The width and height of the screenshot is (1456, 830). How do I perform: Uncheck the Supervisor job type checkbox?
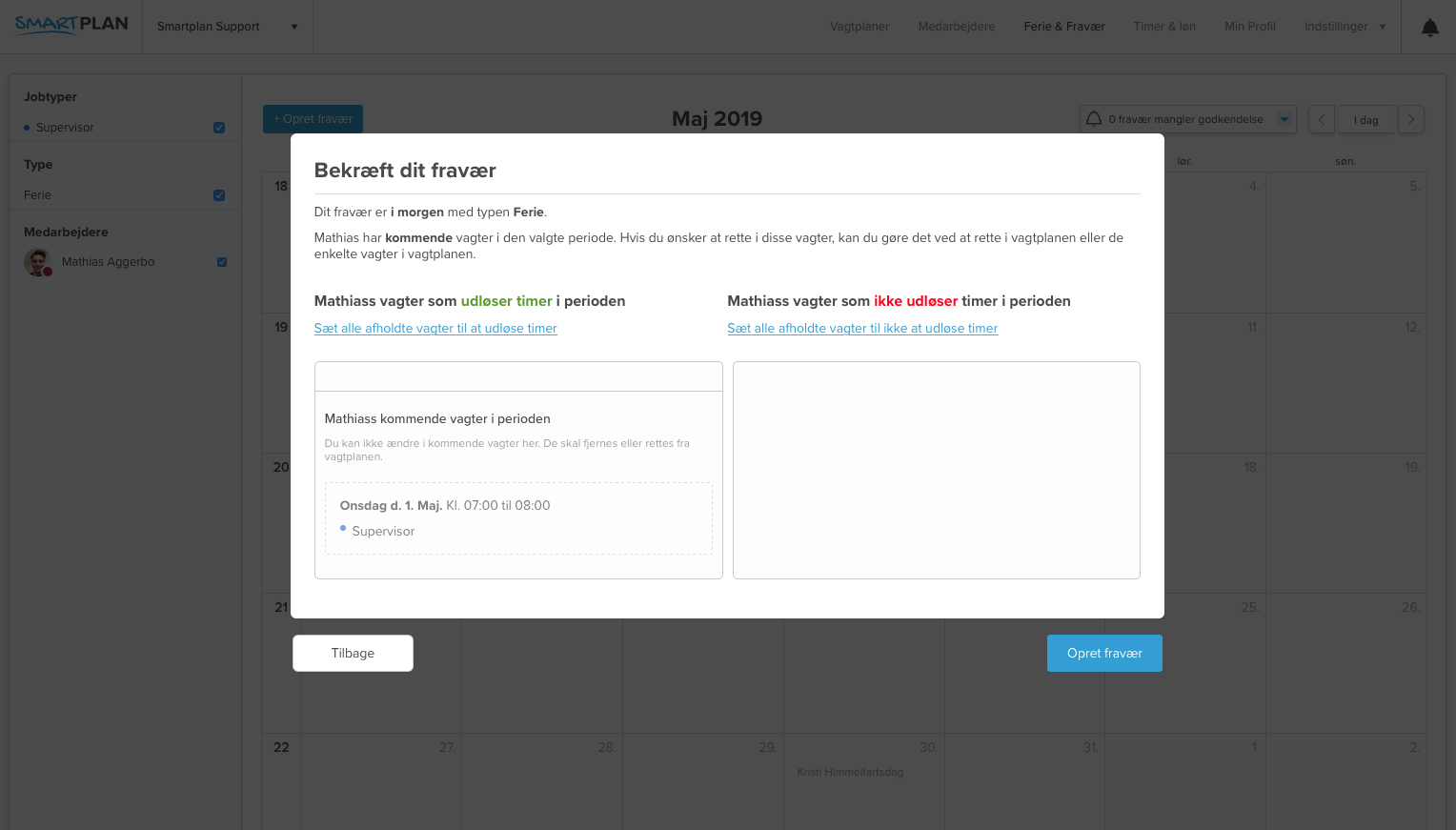pyautogui.click(x=219, y=128)
